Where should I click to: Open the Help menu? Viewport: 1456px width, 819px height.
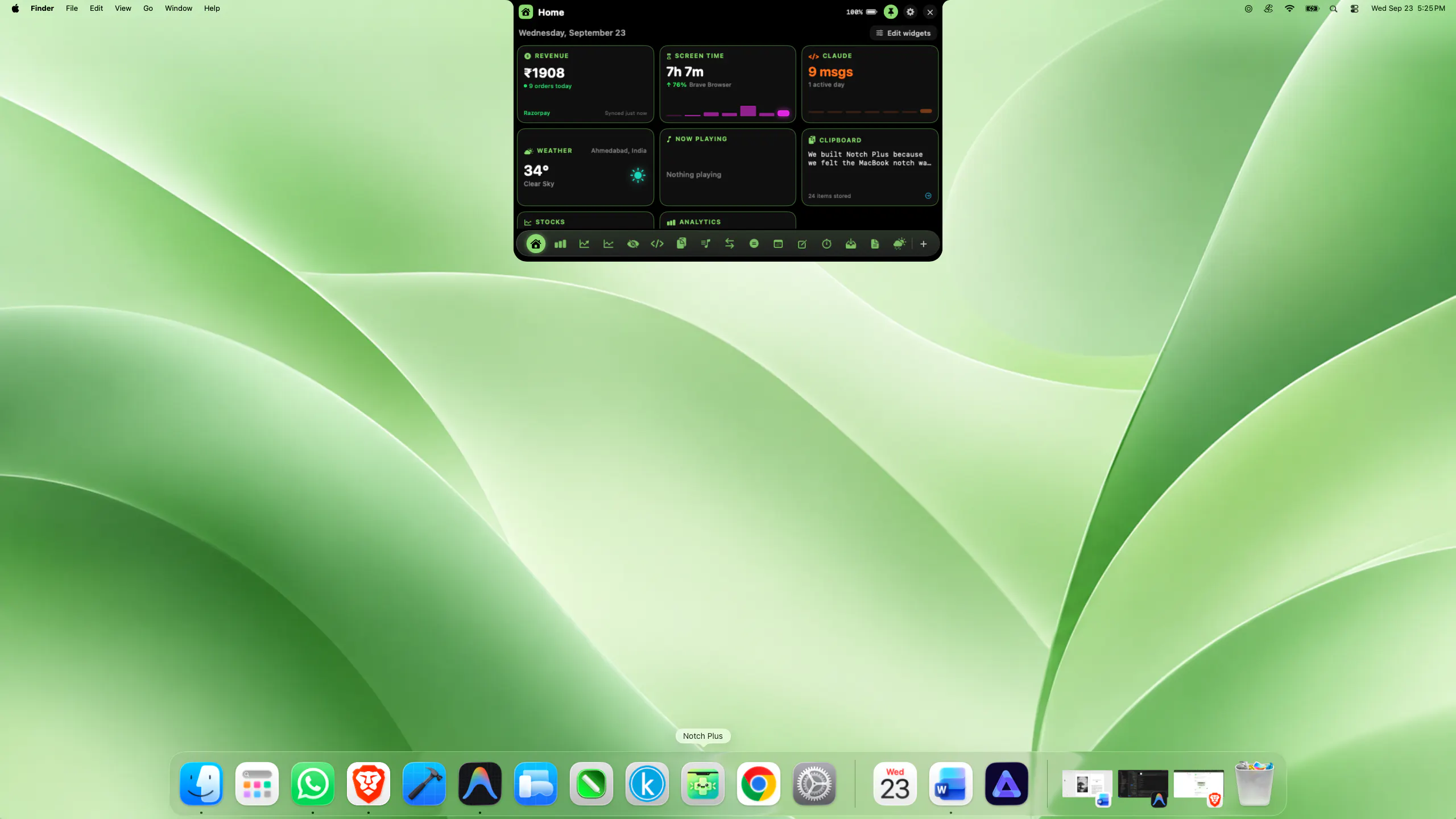pyautogui.click(x=212, y=9)
